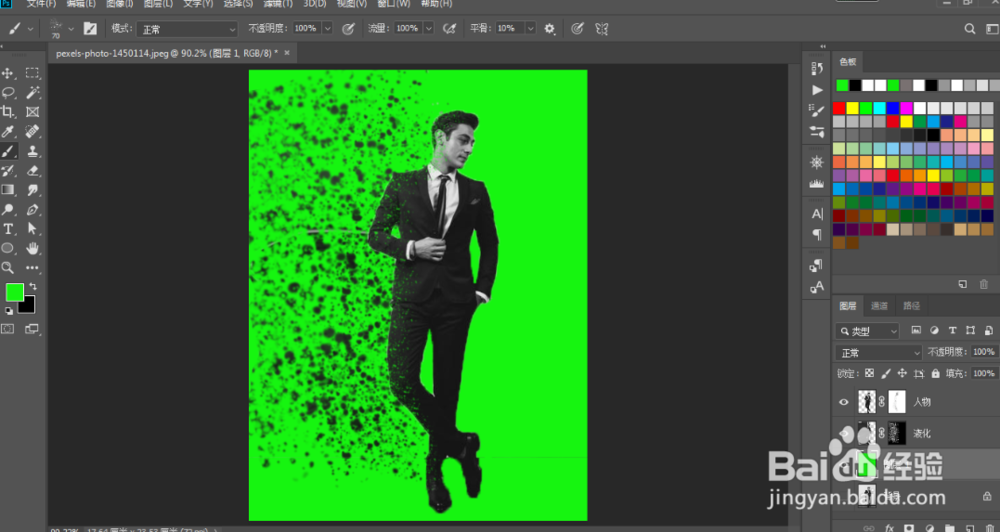Select the Healing Brush tool

(x=32, y=131)
